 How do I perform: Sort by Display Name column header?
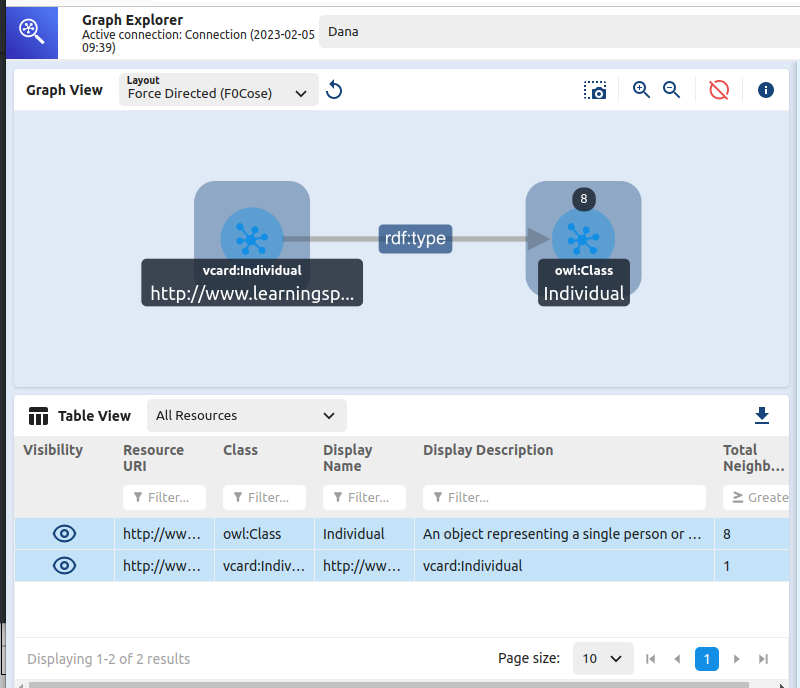pos(347,458)
